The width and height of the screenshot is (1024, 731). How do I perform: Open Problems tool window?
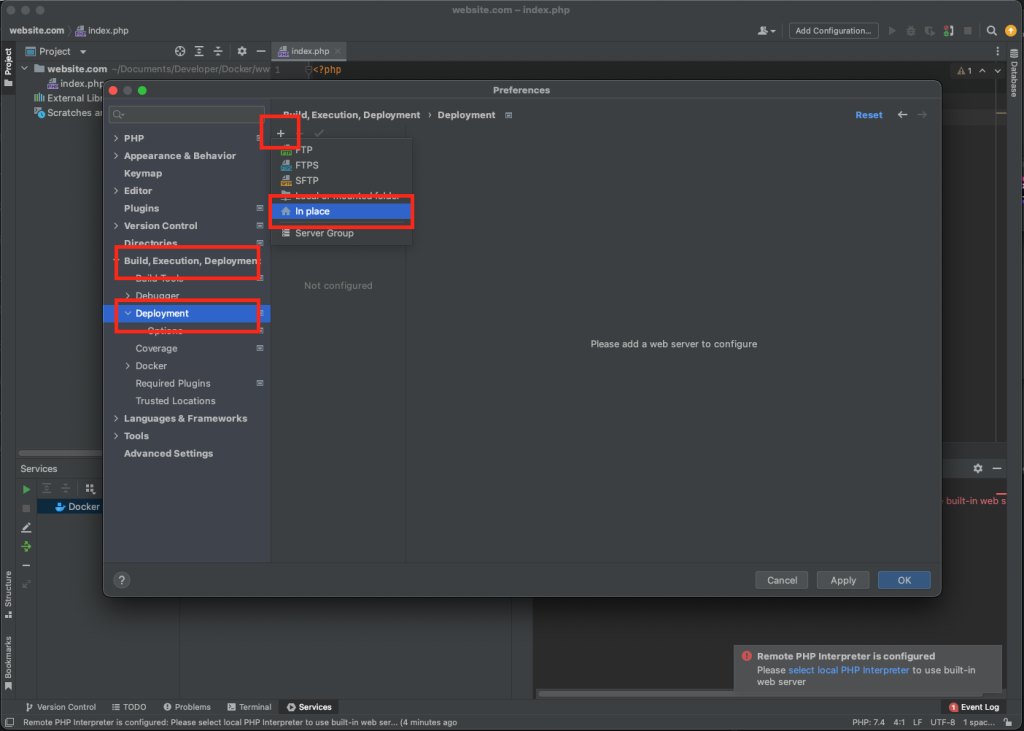click(x=187, y=707)
